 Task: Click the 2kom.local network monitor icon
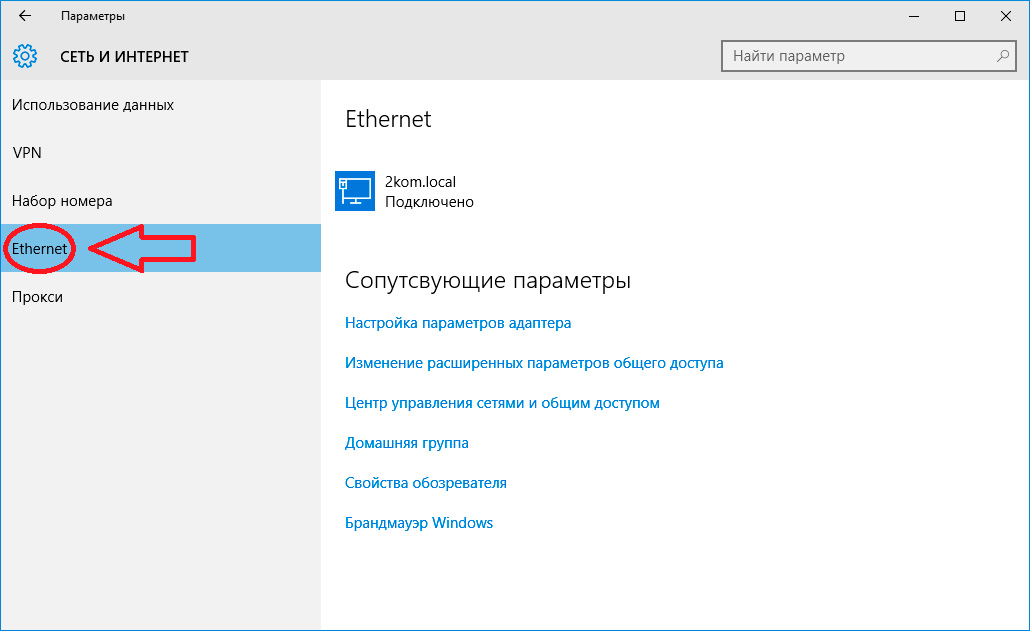355,191
